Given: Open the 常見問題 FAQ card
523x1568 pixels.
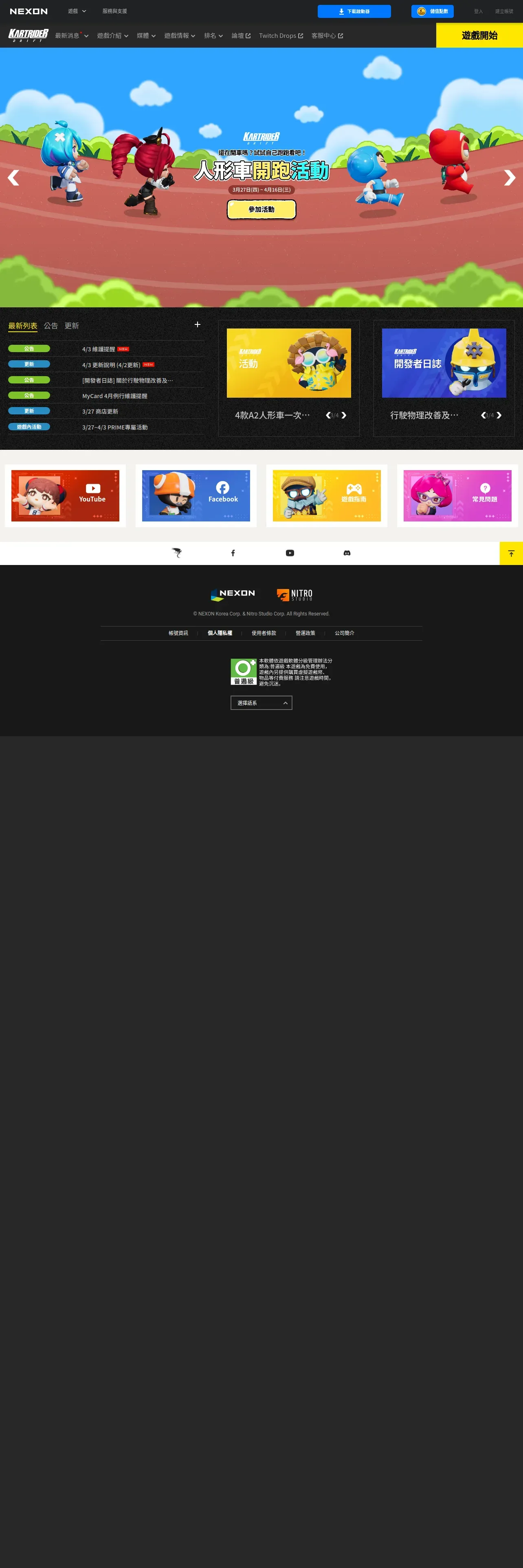Looking at the screenshot, I should pos(457,495).
